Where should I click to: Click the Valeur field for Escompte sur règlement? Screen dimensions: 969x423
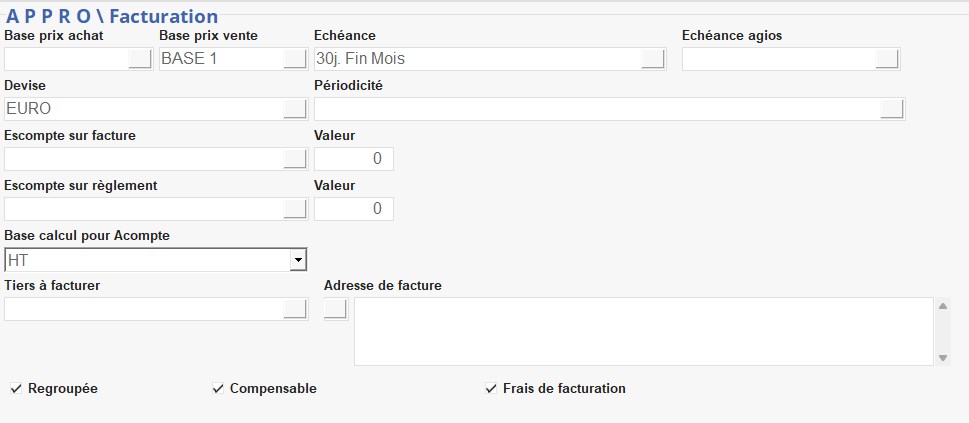tap(353, 209)
